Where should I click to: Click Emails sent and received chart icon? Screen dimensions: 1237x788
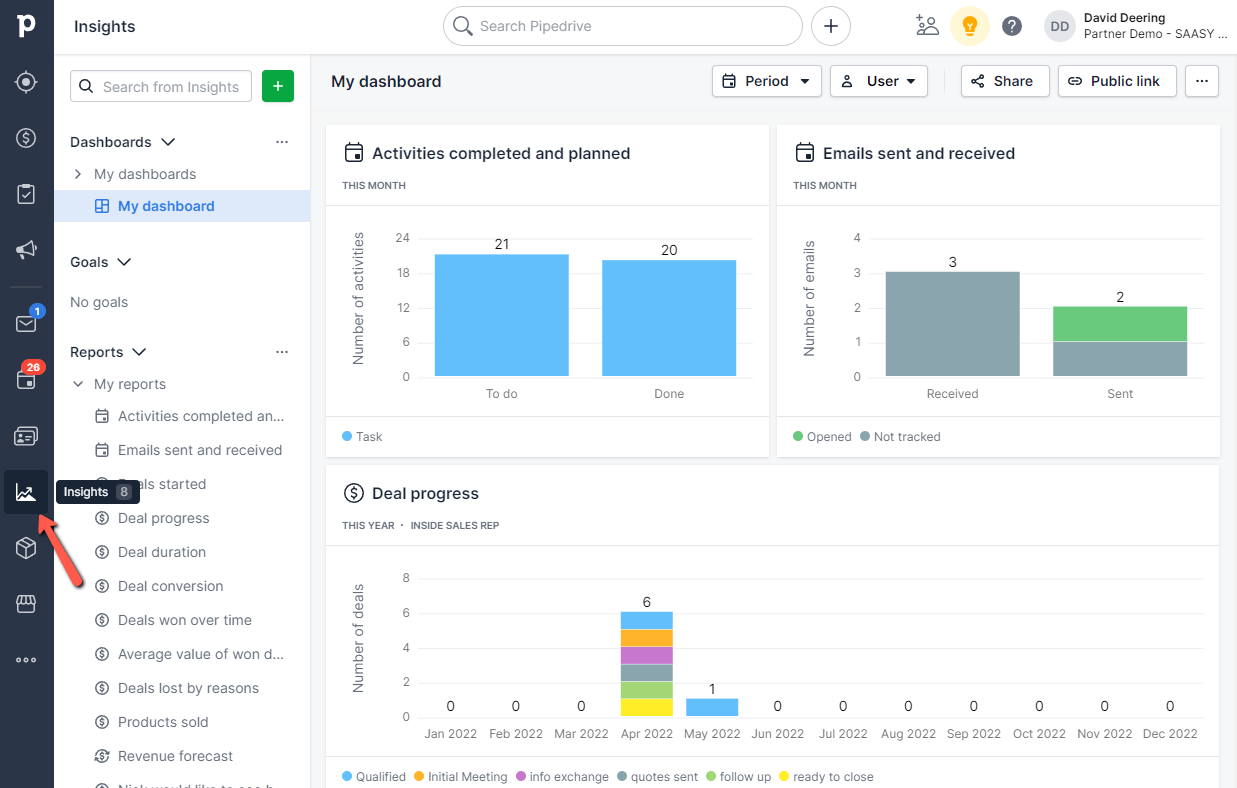pos(804,153)
